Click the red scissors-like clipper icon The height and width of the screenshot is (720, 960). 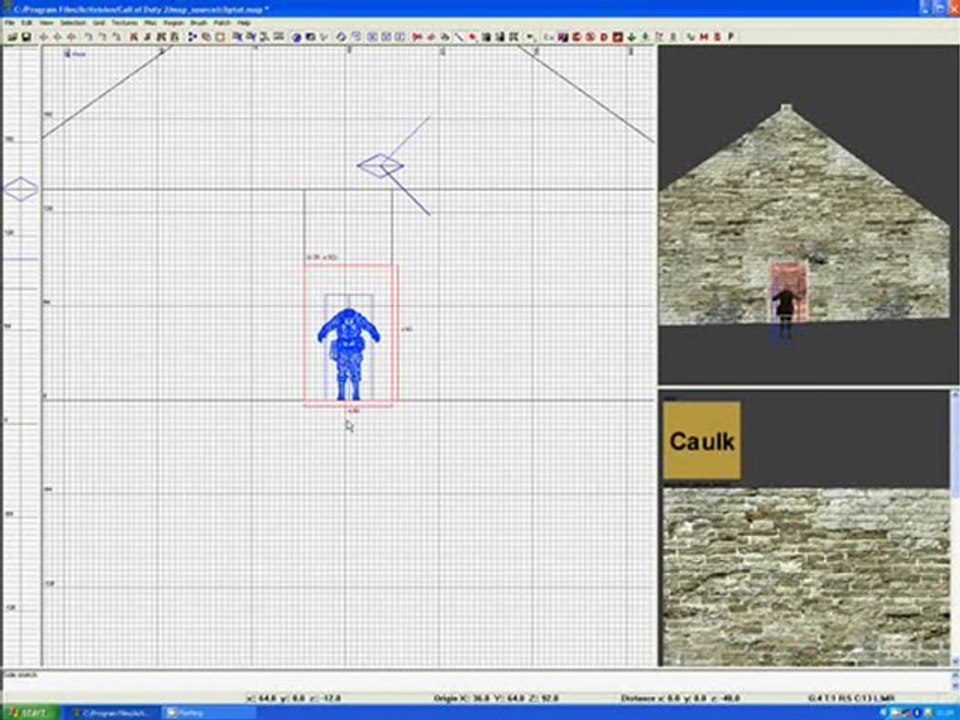pos(417,37)
